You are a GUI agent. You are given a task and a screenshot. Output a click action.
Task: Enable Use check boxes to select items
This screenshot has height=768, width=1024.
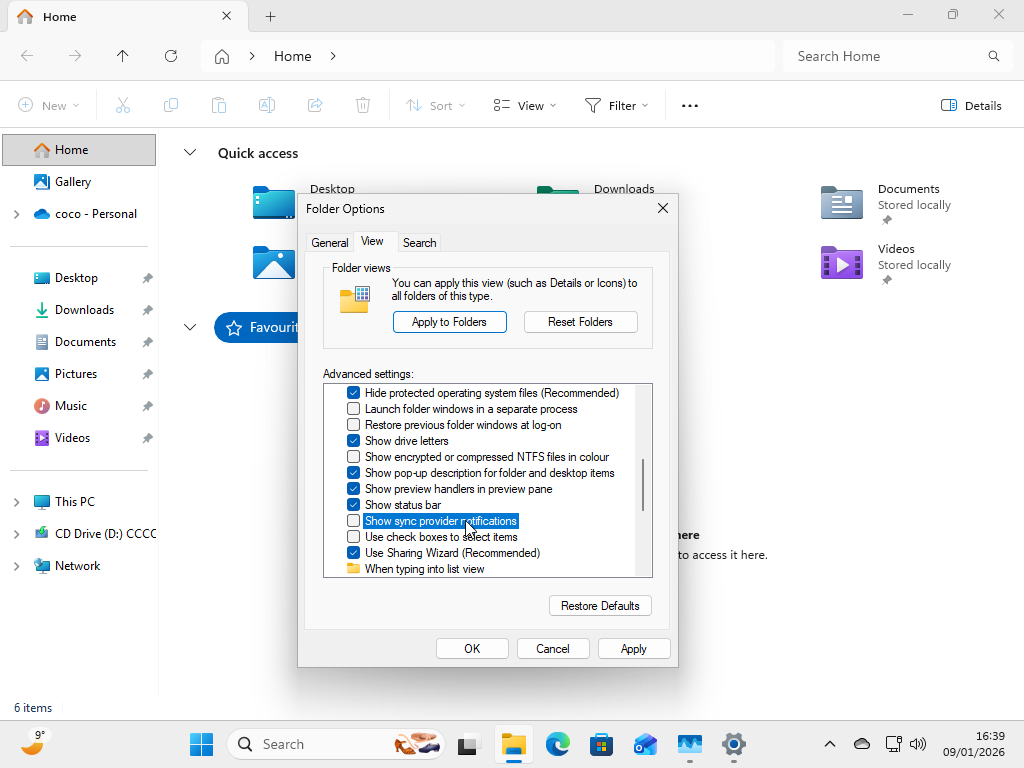pyautogui.click(x=353, y=536)
